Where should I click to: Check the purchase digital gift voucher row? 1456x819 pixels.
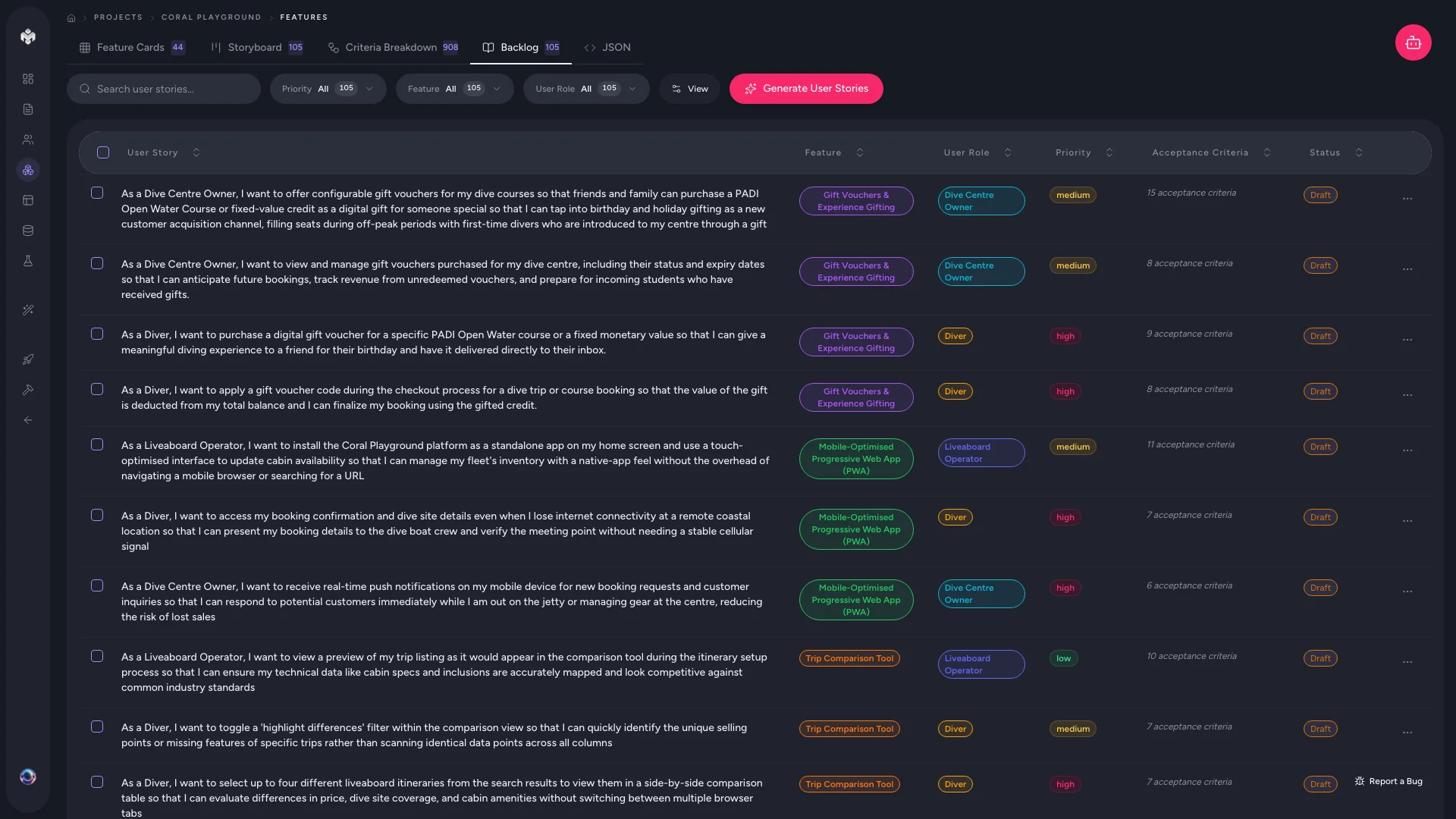tap(97, 334)
